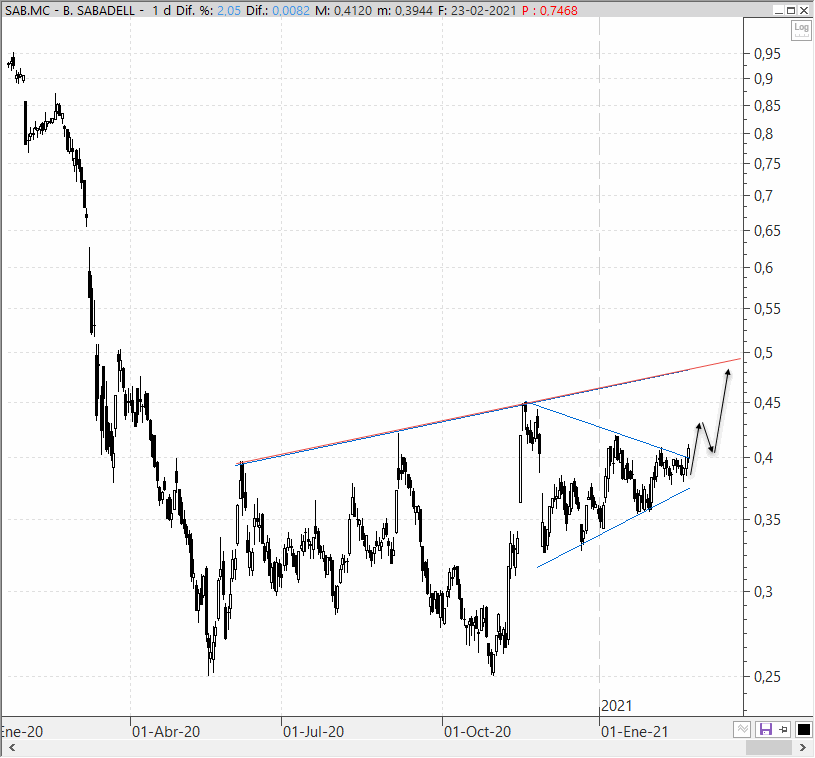
Task: Open the black color swatch
Action: pos(804,729)
